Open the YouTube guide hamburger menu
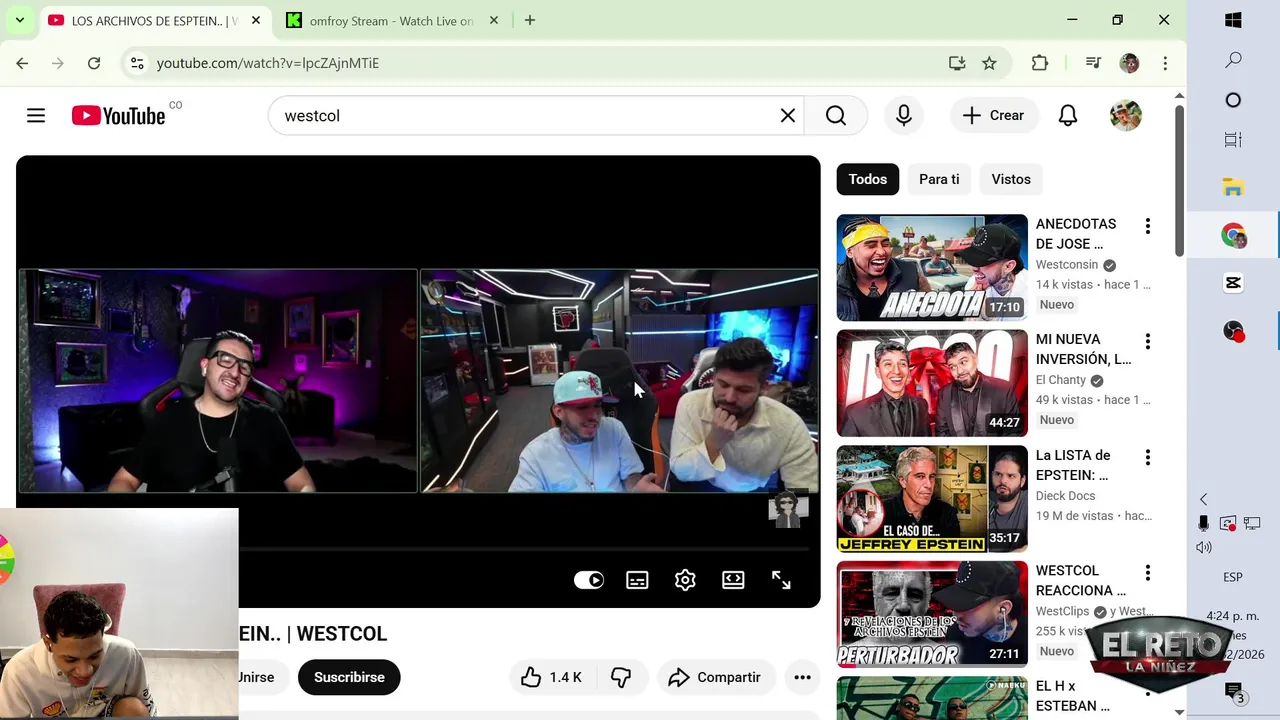The image size is (1280, 720). coord(36,116)
